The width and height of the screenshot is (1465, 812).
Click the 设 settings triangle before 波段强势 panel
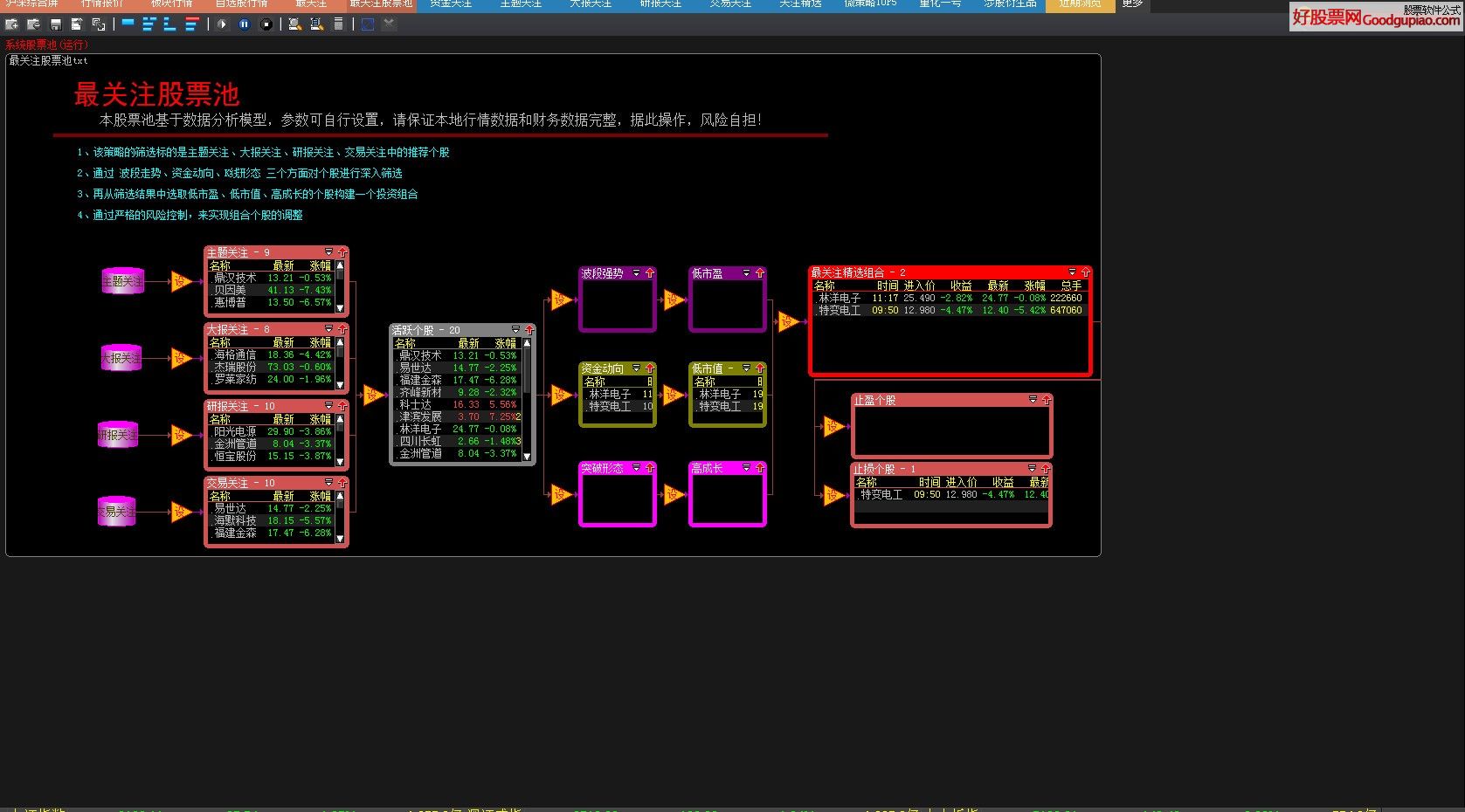[x=560, y=301]
